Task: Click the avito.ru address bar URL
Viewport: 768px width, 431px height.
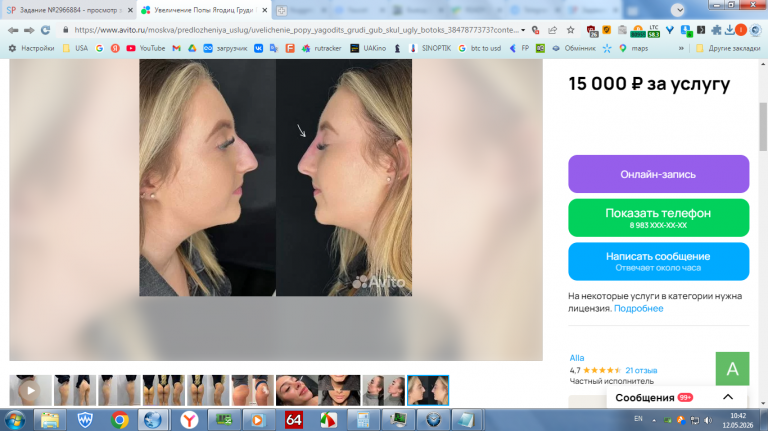Action: tap(296, 30)
